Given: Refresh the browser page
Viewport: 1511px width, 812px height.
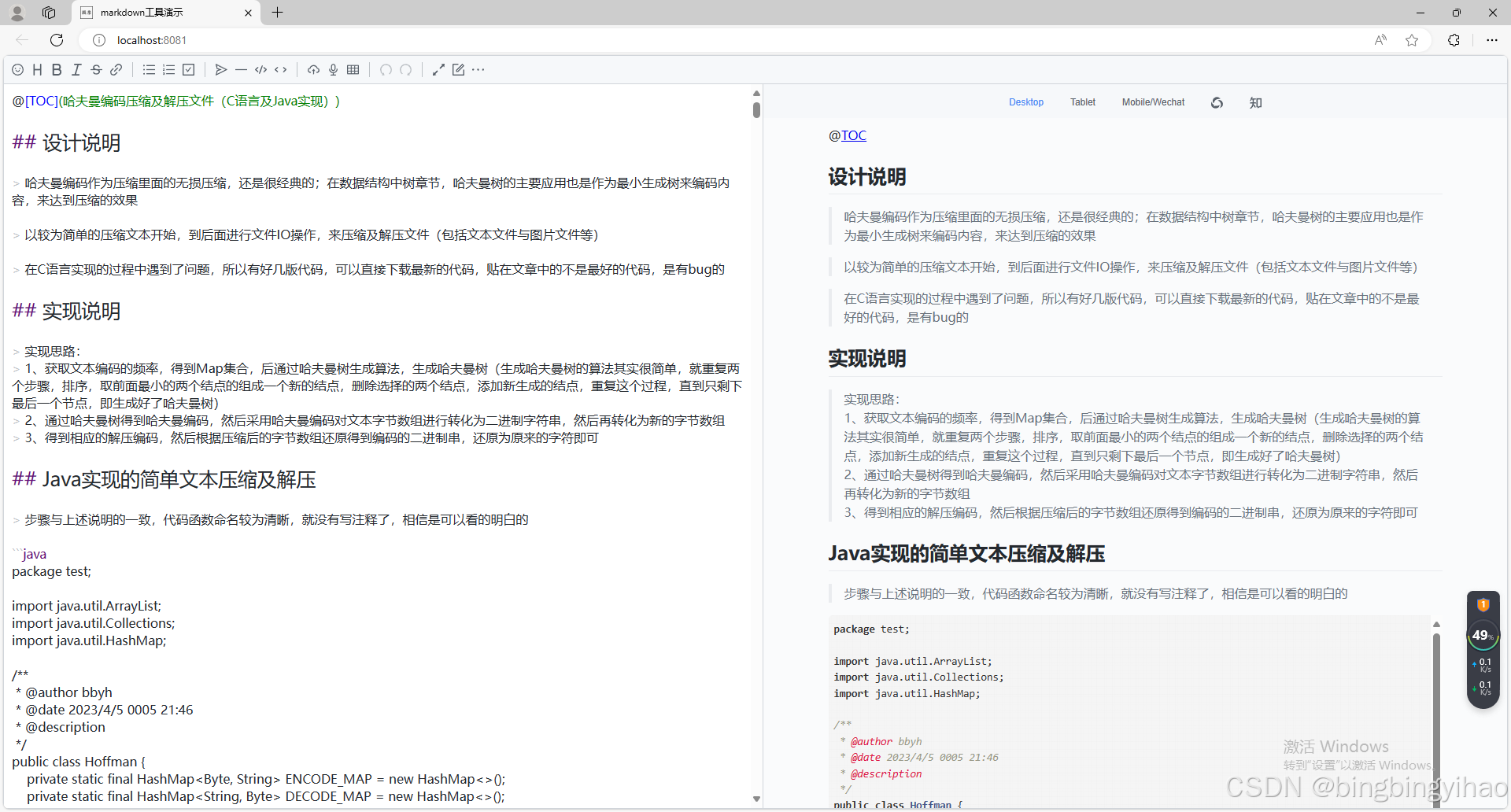Looking at the screenshot, I should tap(57, 40).
